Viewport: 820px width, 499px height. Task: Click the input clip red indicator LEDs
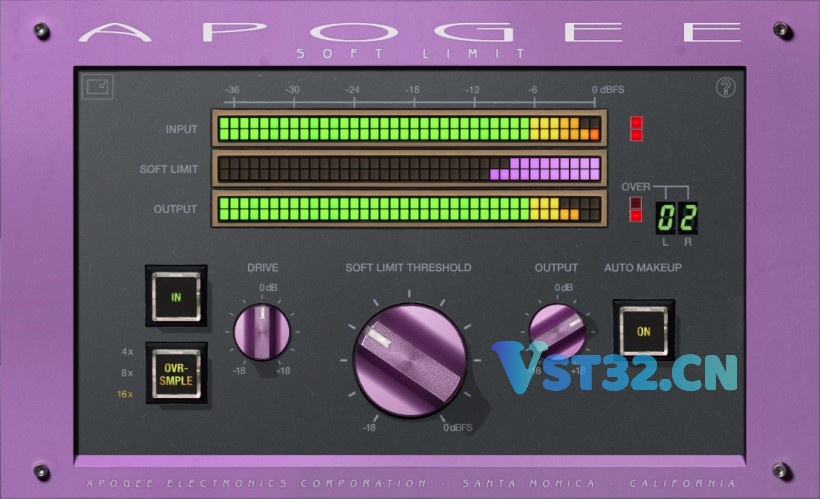636,129
